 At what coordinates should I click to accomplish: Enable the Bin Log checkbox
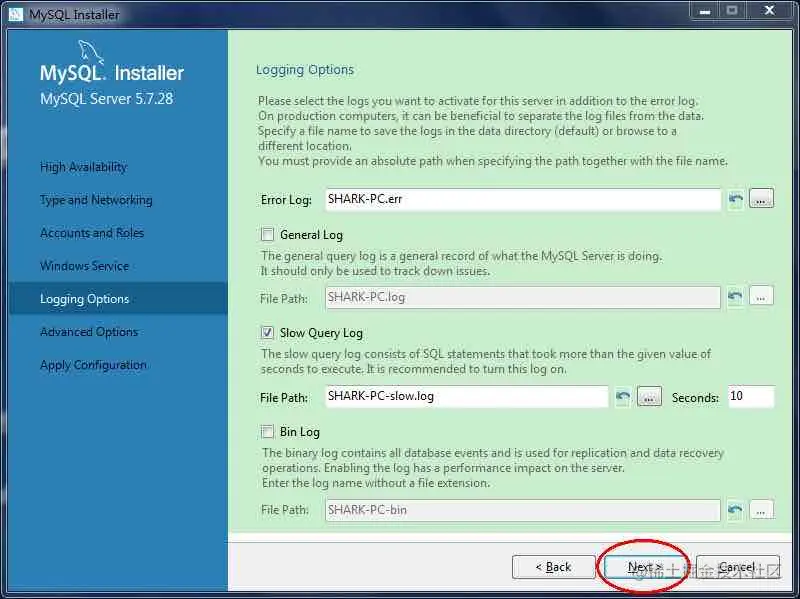point(267,432)
